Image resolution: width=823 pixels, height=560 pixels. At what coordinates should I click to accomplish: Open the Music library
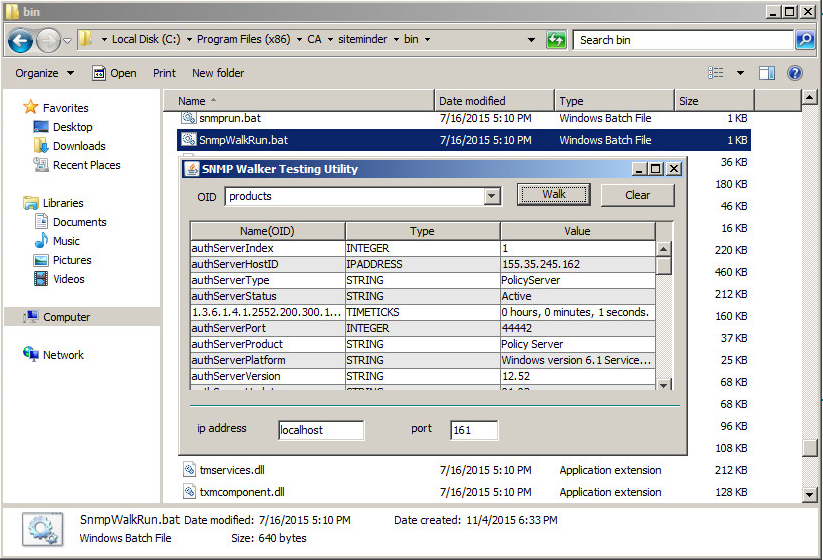(x=66, y=241)
